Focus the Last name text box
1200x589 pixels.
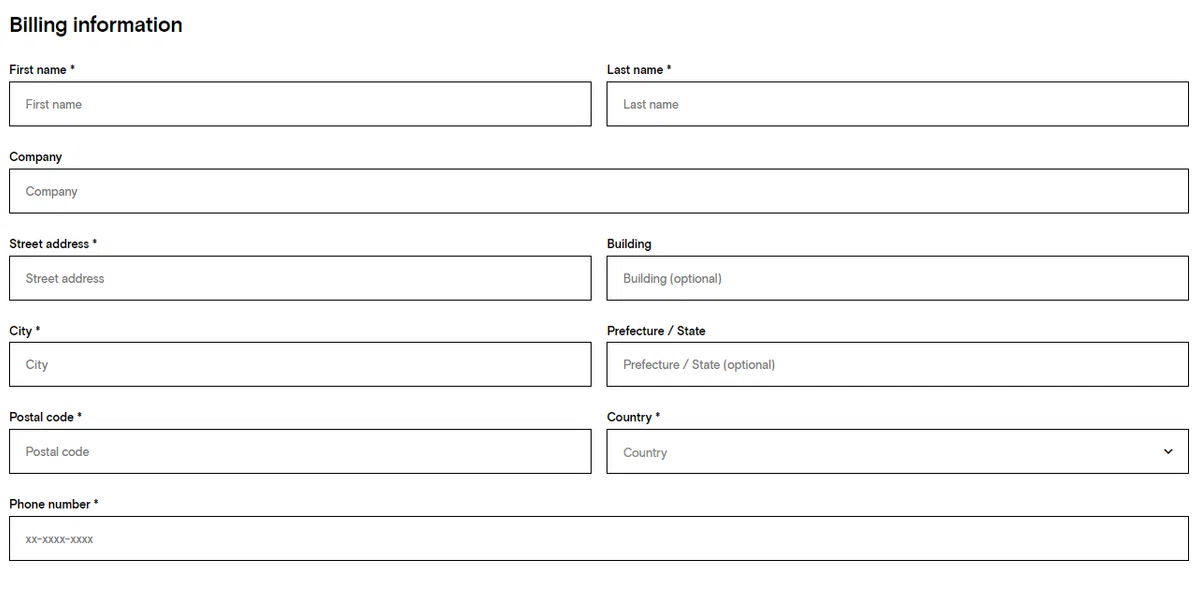pos(898,104)
